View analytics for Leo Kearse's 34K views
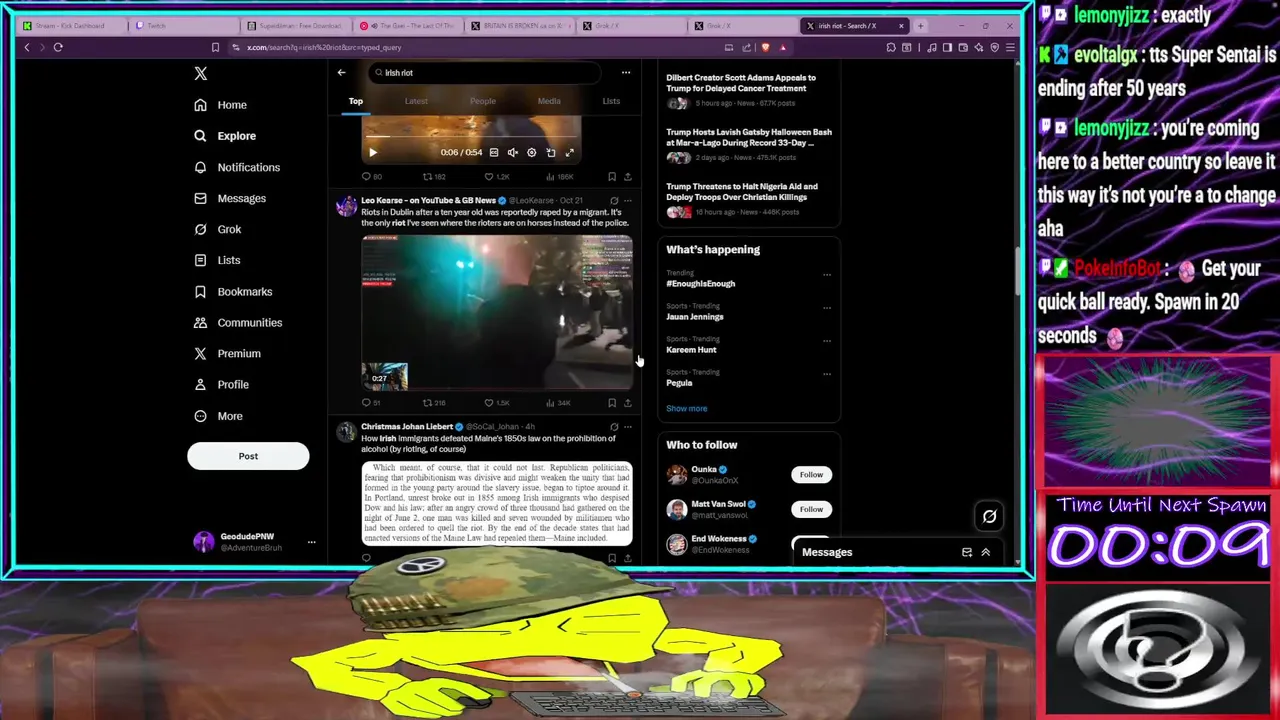1280x720 pixels. 557,403
